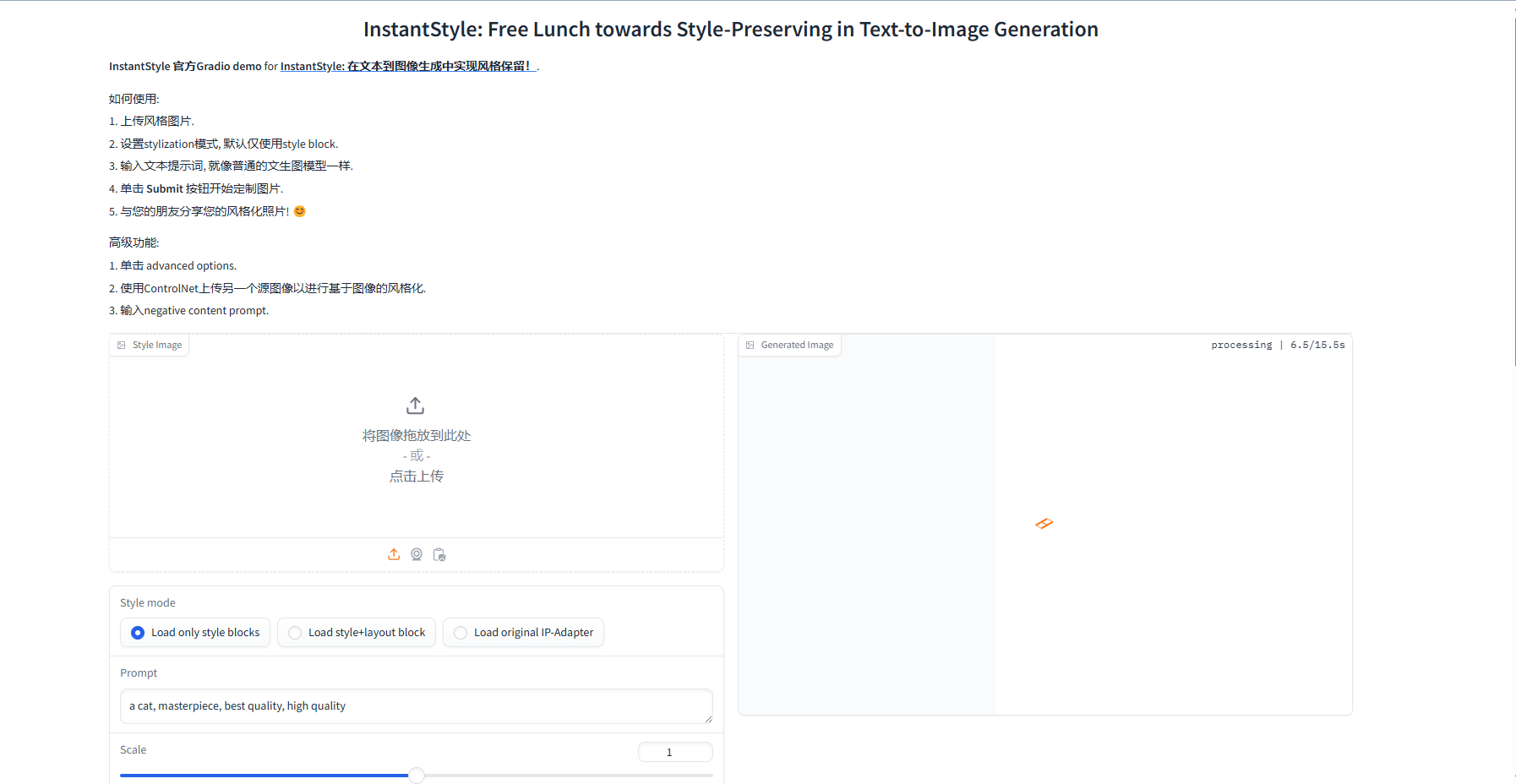The width and height of the screenshot is (1516, 784).
Task: Click the upload arrow icon in the drop area
Action: click(x=415, y=406)
